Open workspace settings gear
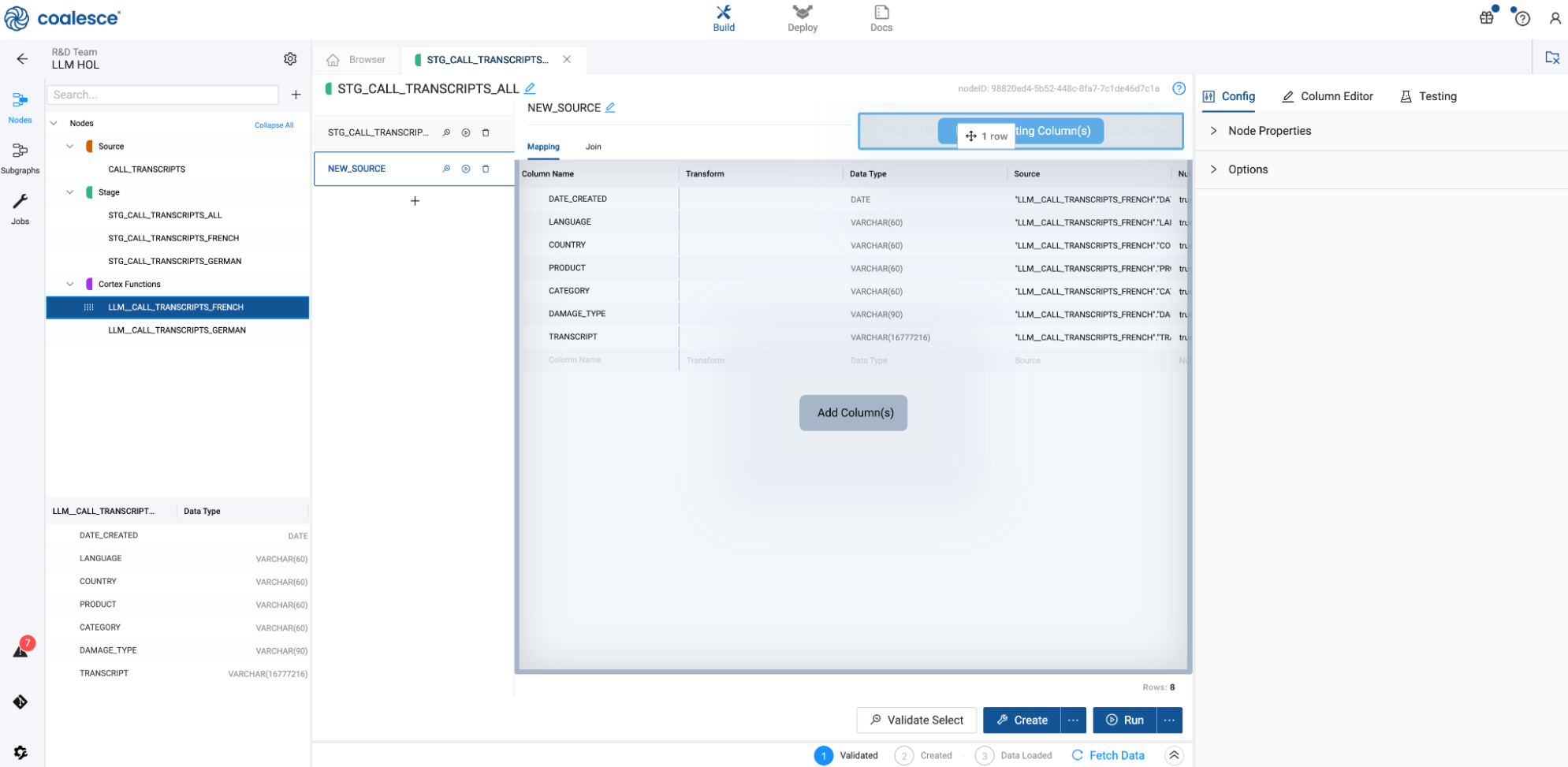Viewport: 1568px width, 767px height. tap(290, 58)
